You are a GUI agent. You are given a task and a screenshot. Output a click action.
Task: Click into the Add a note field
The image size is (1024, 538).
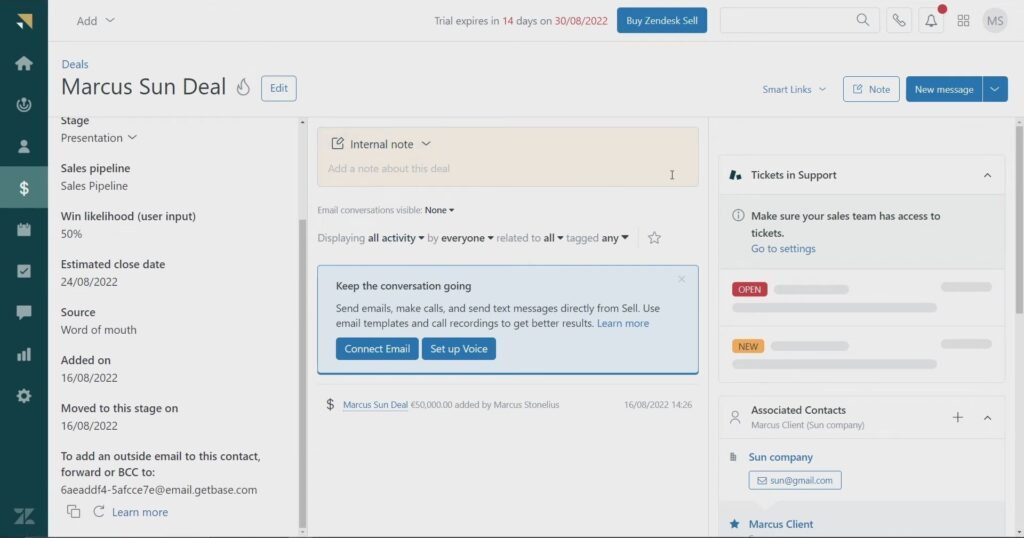click(507, 168)
